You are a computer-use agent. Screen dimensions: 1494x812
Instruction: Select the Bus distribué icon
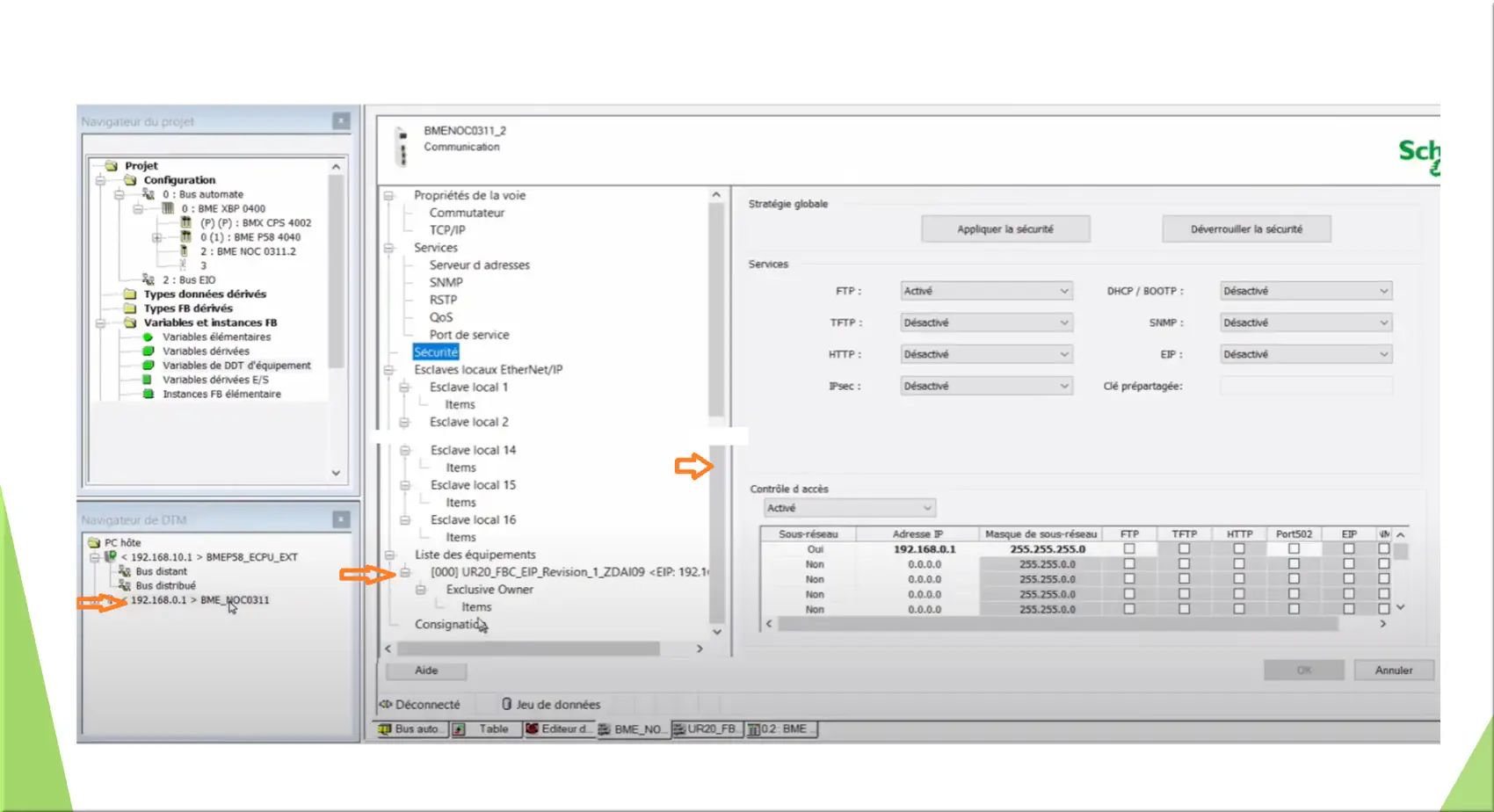125,585
